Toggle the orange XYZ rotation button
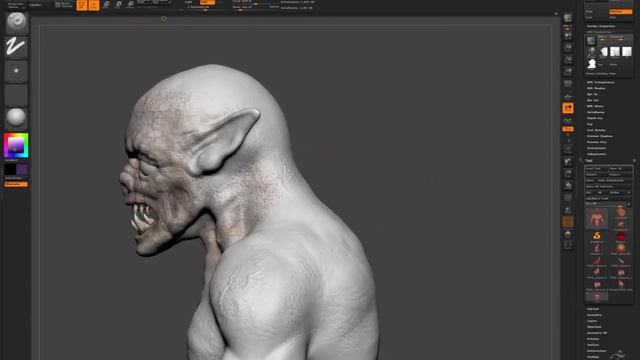 click(568, 129)
